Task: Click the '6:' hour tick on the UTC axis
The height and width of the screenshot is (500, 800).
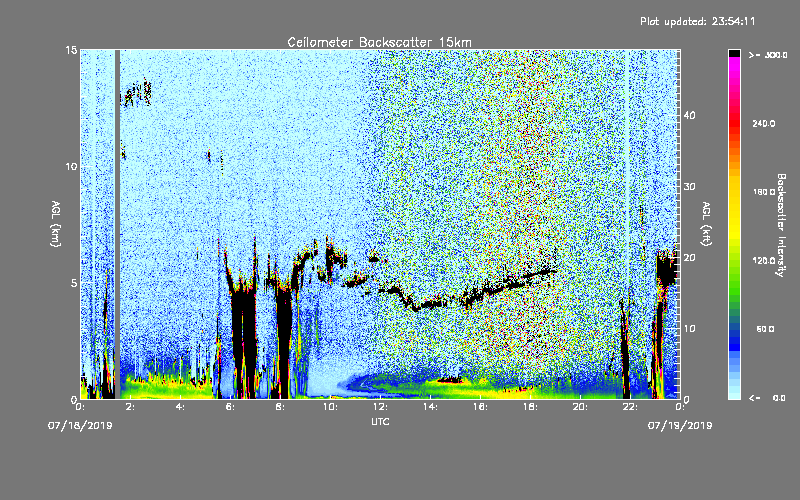Action: click(230, 407)
